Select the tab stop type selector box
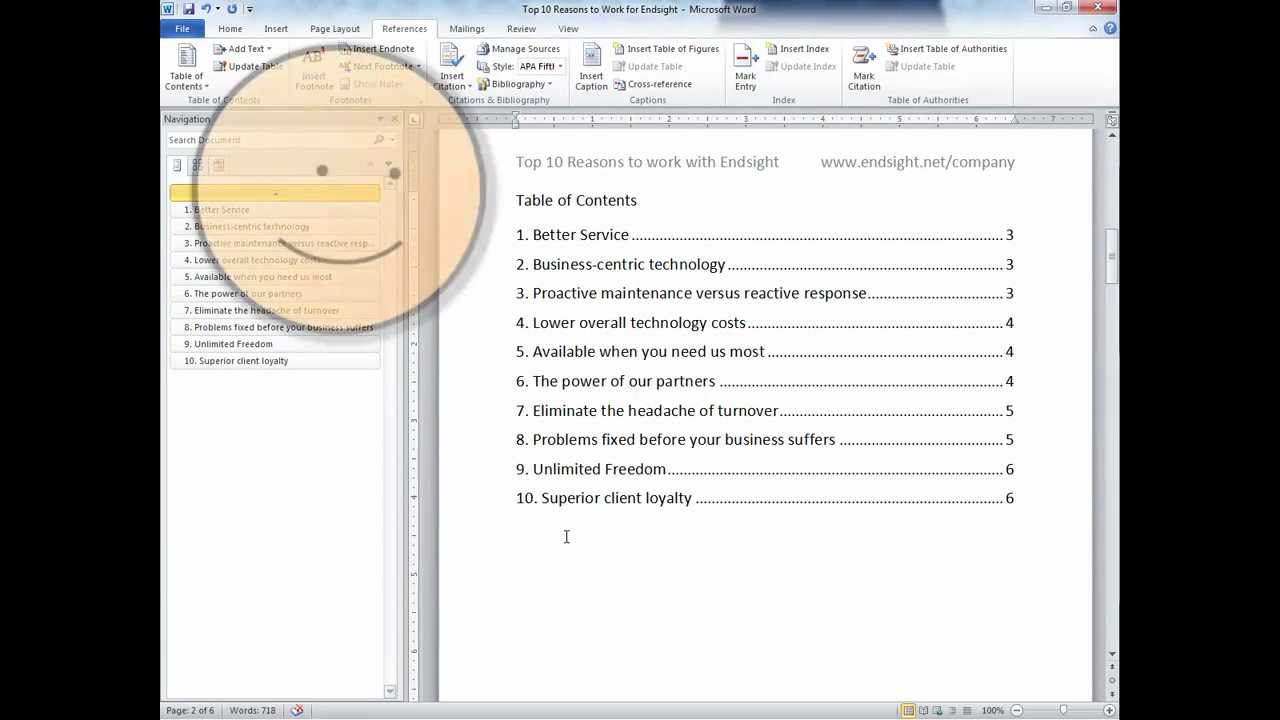The image size is (1280, 720). click(x=414, y=120)
